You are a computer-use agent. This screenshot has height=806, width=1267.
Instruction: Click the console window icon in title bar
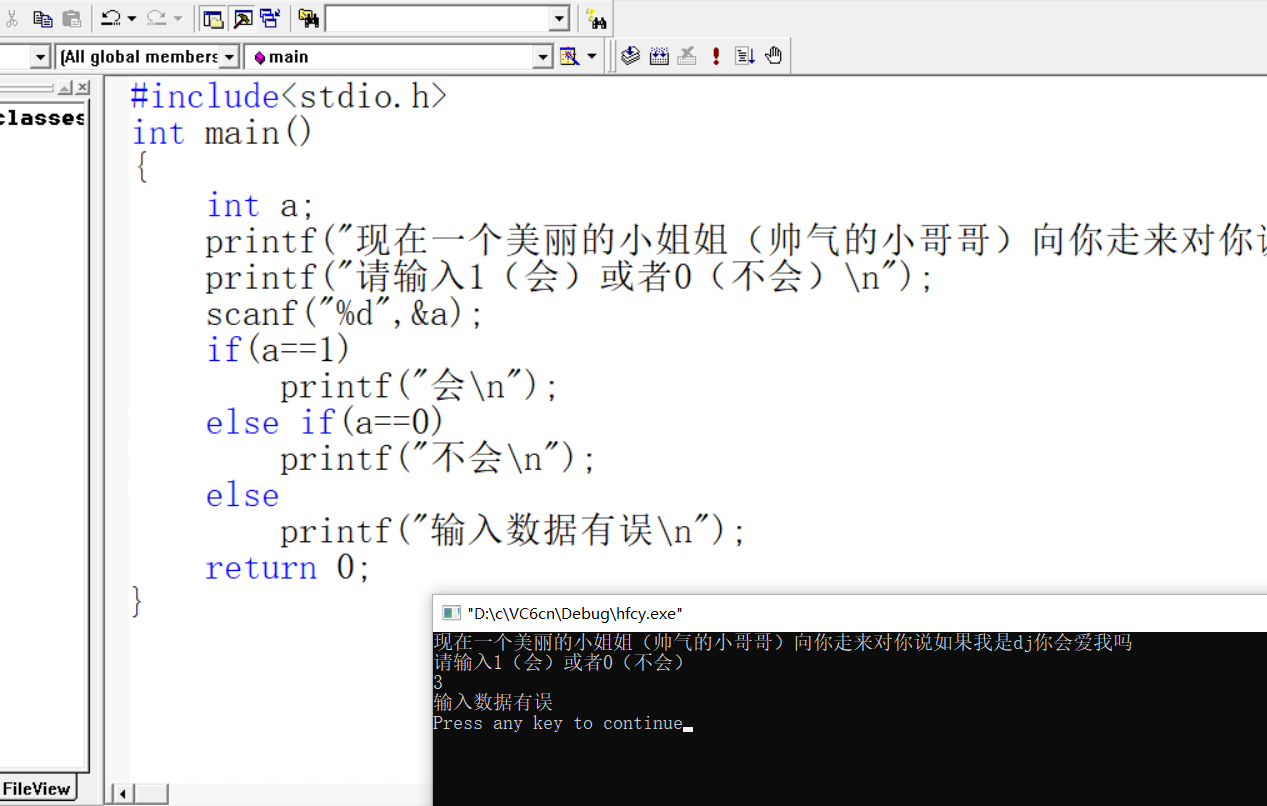pos(451,613)
